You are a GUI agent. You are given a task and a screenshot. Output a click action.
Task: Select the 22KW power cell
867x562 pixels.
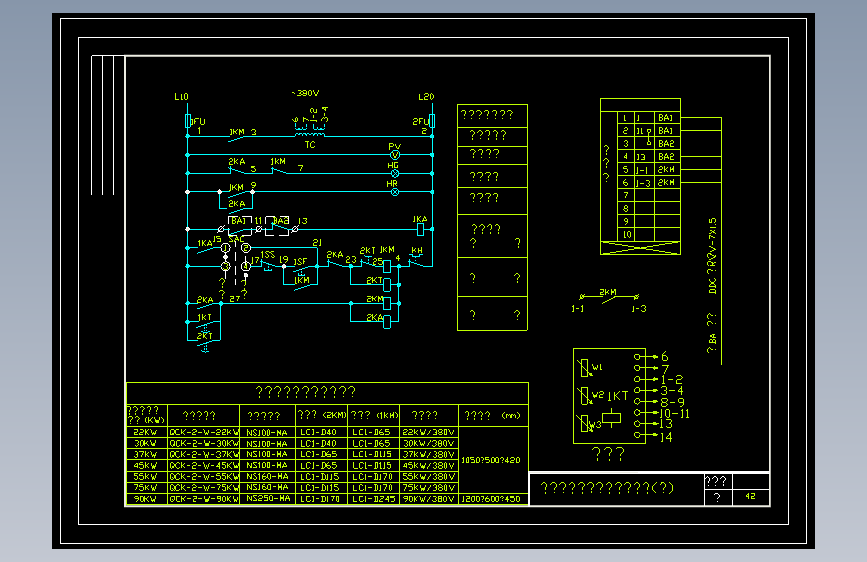pyautogui.click(x=147, y=432)
